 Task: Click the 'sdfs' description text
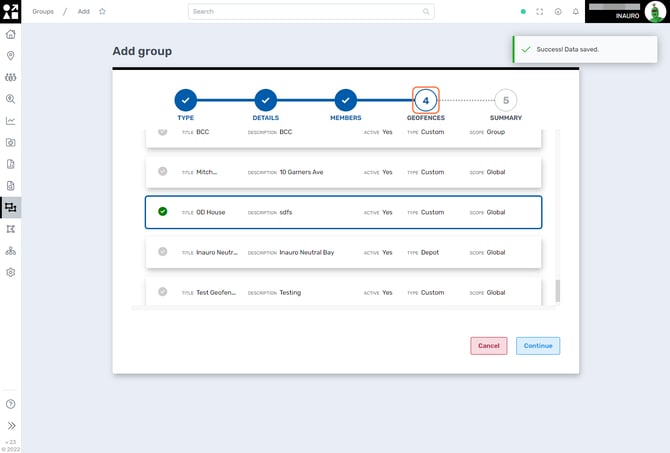tap(286, 212)
